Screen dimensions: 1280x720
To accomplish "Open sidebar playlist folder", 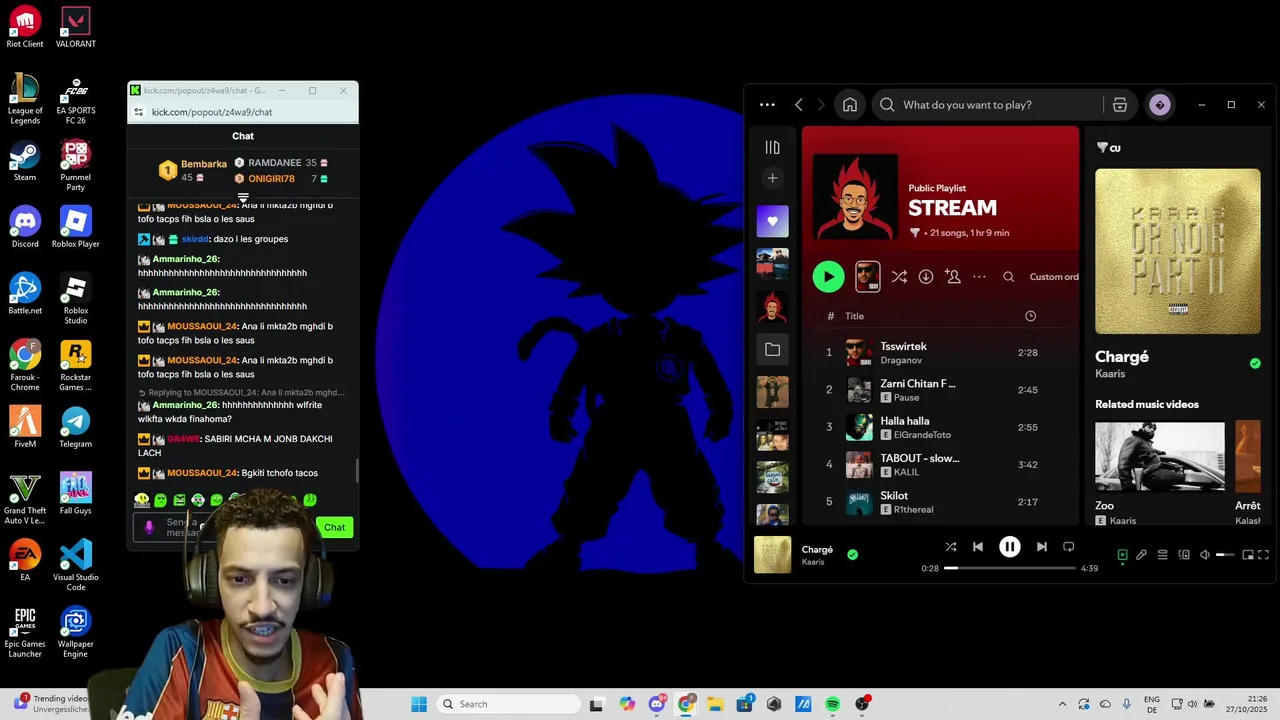I will (x=772, y=350).
